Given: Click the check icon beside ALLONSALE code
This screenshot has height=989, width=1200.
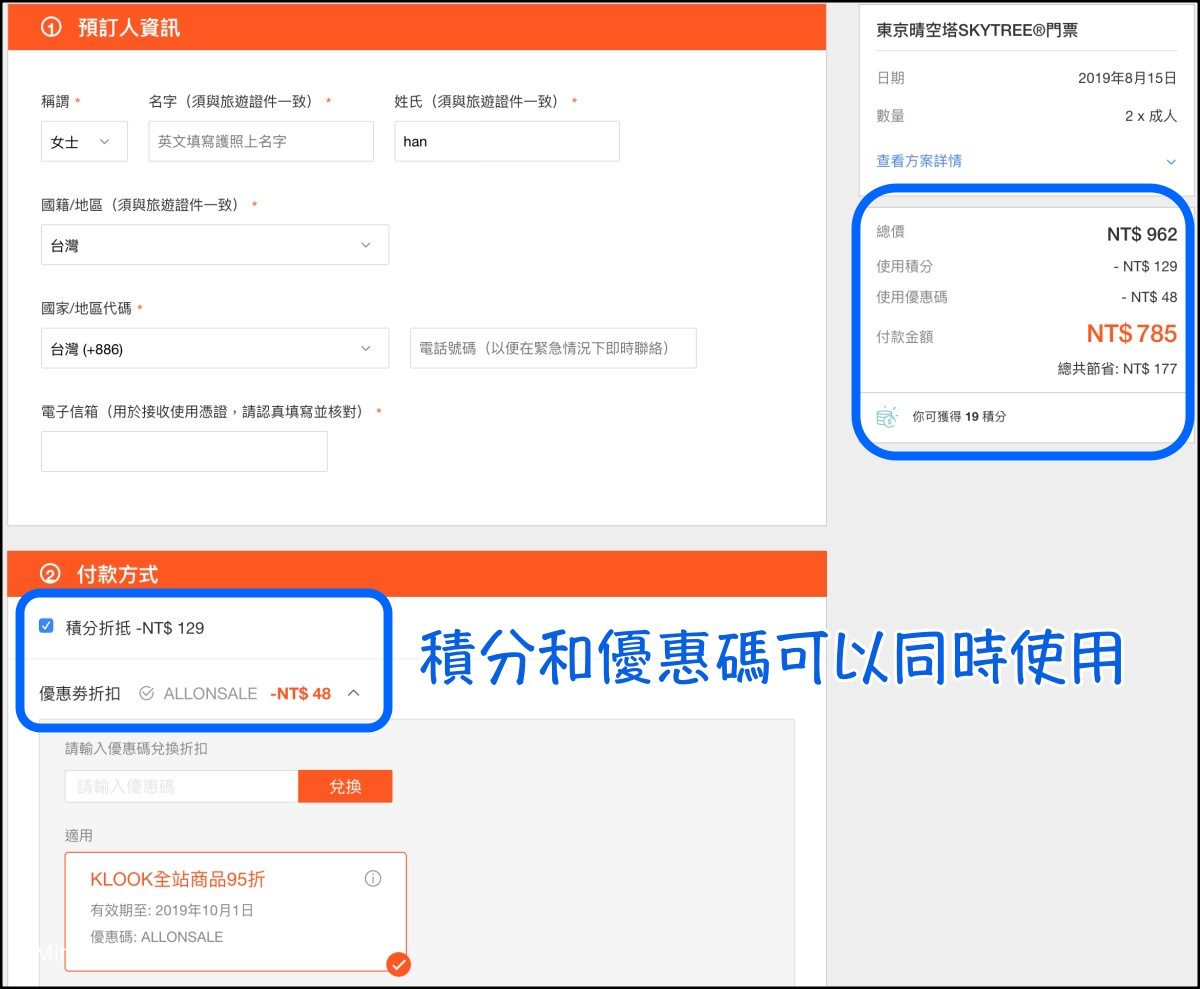Looking at the screenshot, I should tap(147, 693).
